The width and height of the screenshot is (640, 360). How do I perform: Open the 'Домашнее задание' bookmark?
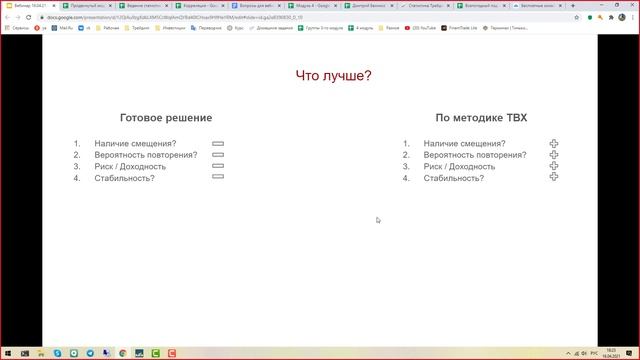271,28
